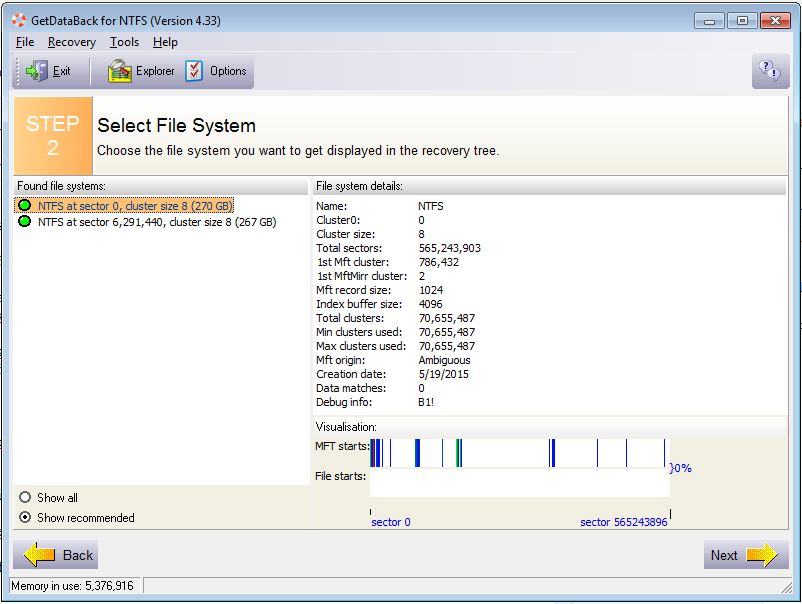This screenshot has height=604, width=802.
Task: Close the GetDataBack window
Action: point(775,20)
